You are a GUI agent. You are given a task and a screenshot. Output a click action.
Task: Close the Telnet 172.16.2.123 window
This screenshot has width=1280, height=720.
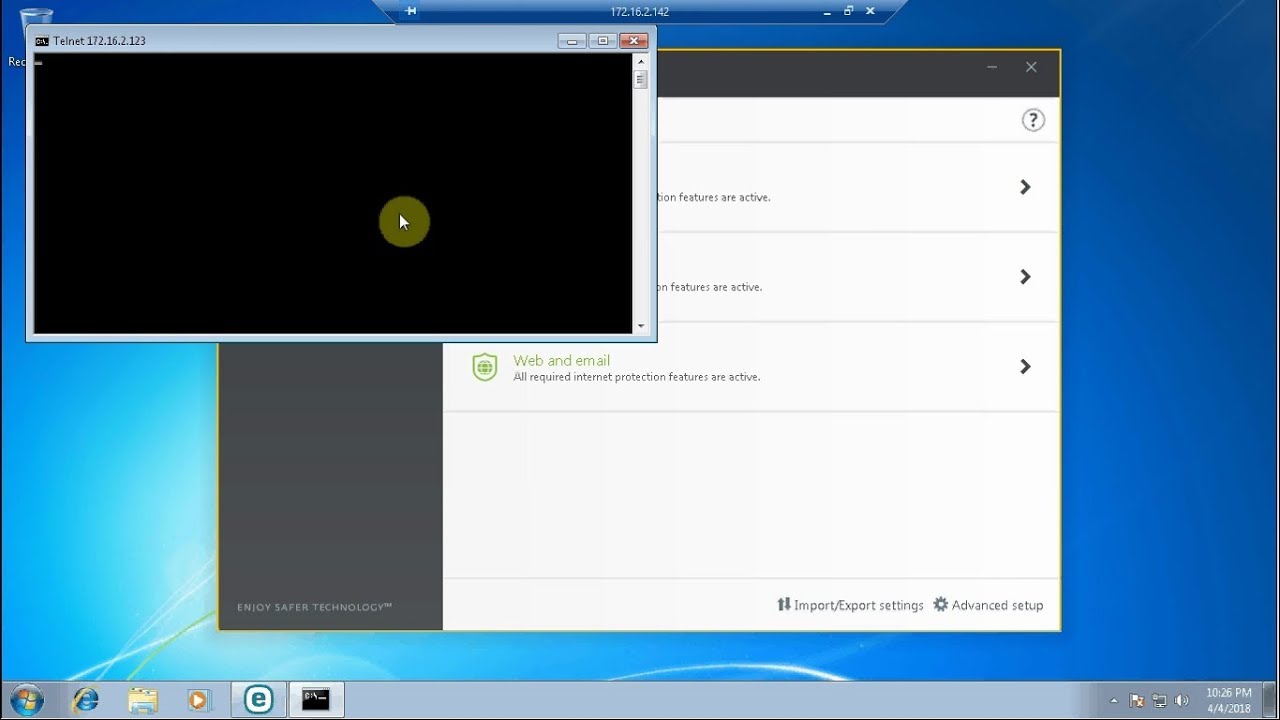(634, 41)
